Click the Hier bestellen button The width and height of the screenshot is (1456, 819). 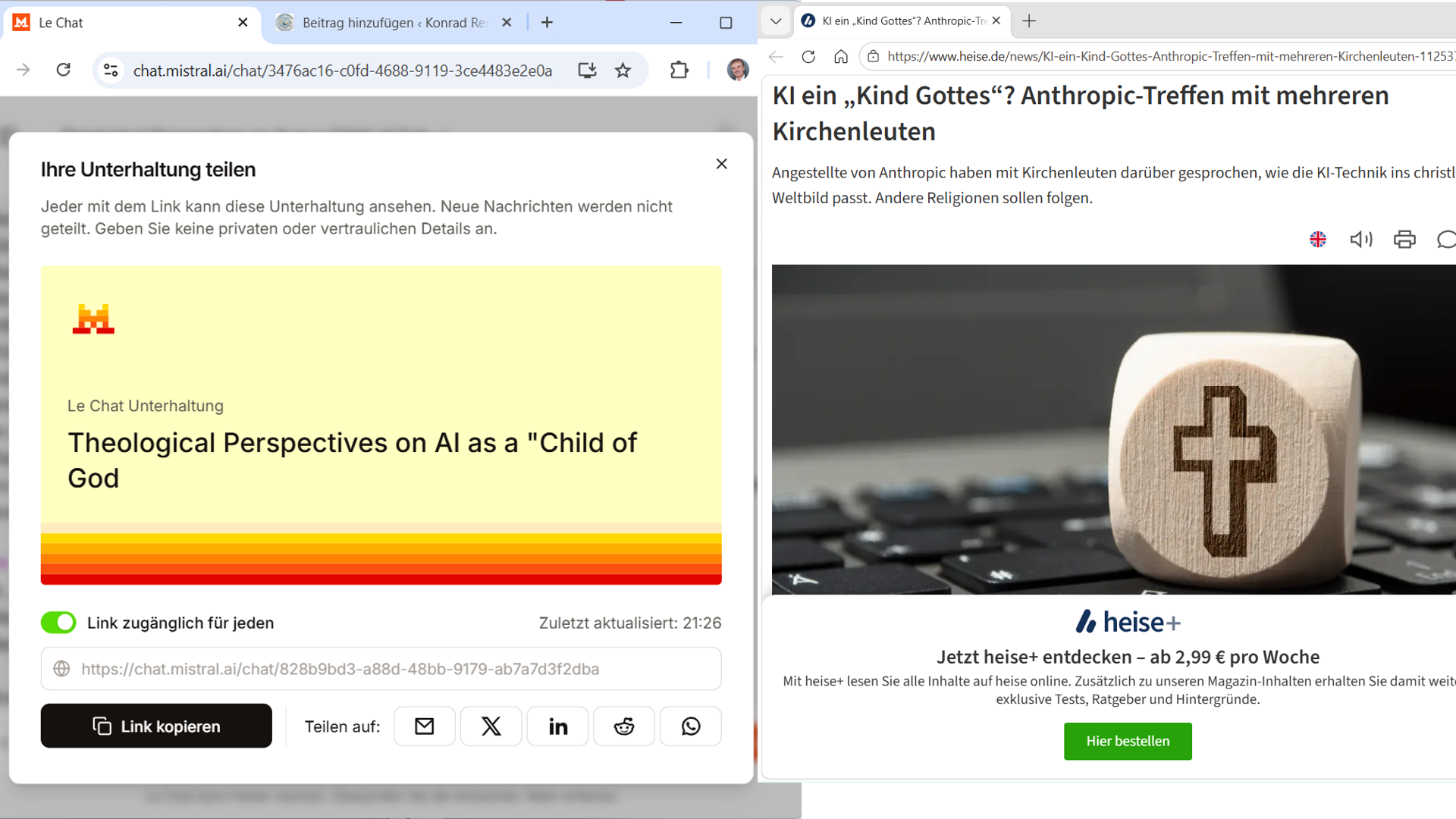click(x=1128, y=741)
